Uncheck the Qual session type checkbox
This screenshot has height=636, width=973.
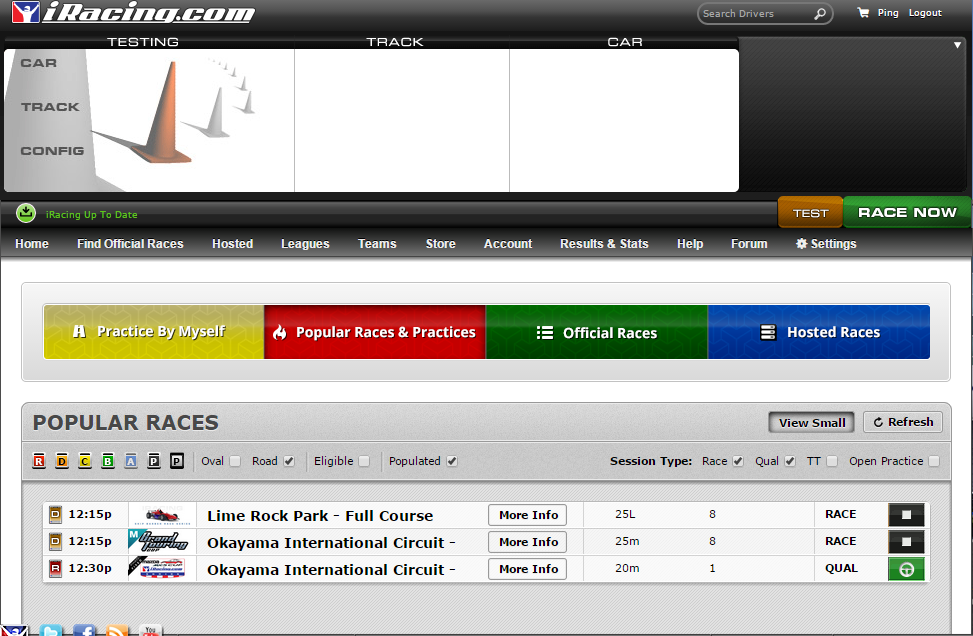[x=790, y=461]
